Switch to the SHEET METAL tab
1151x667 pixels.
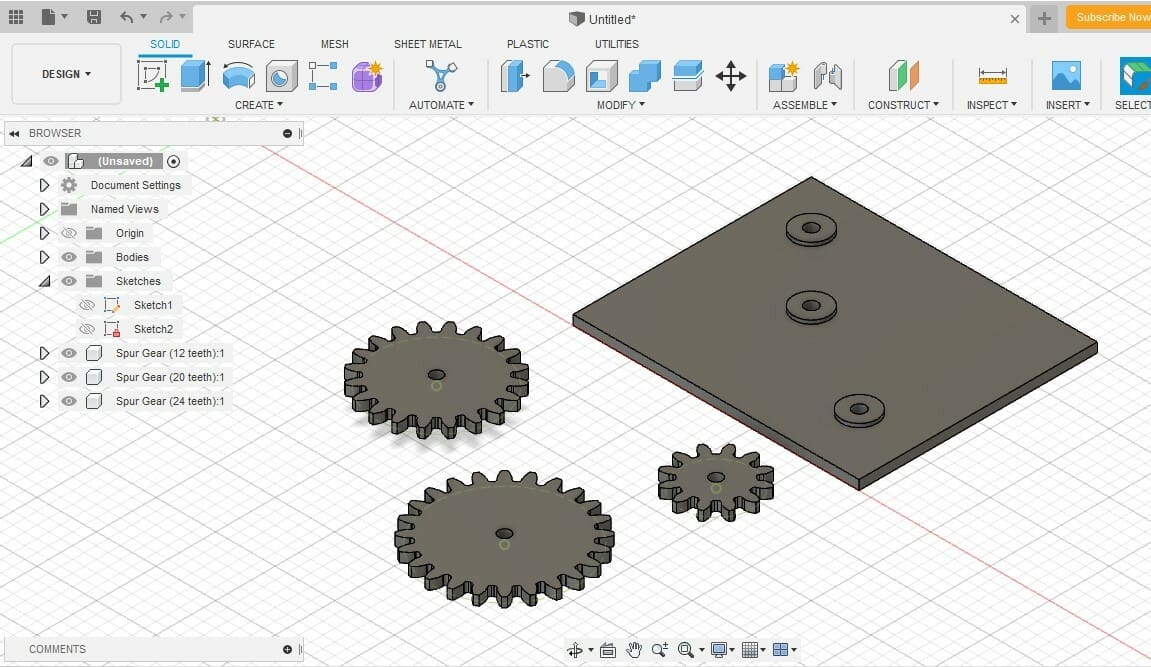[x=428, y=44]
